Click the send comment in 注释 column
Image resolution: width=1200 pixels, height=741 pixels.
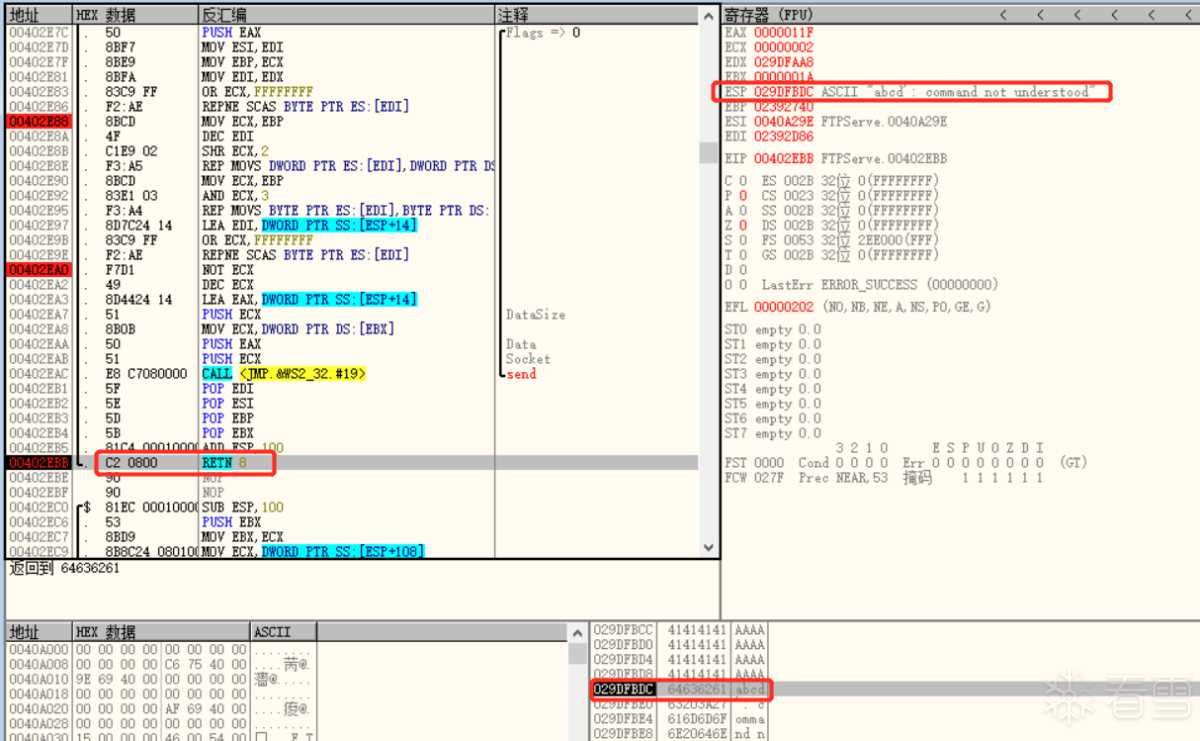click(521, 374)
